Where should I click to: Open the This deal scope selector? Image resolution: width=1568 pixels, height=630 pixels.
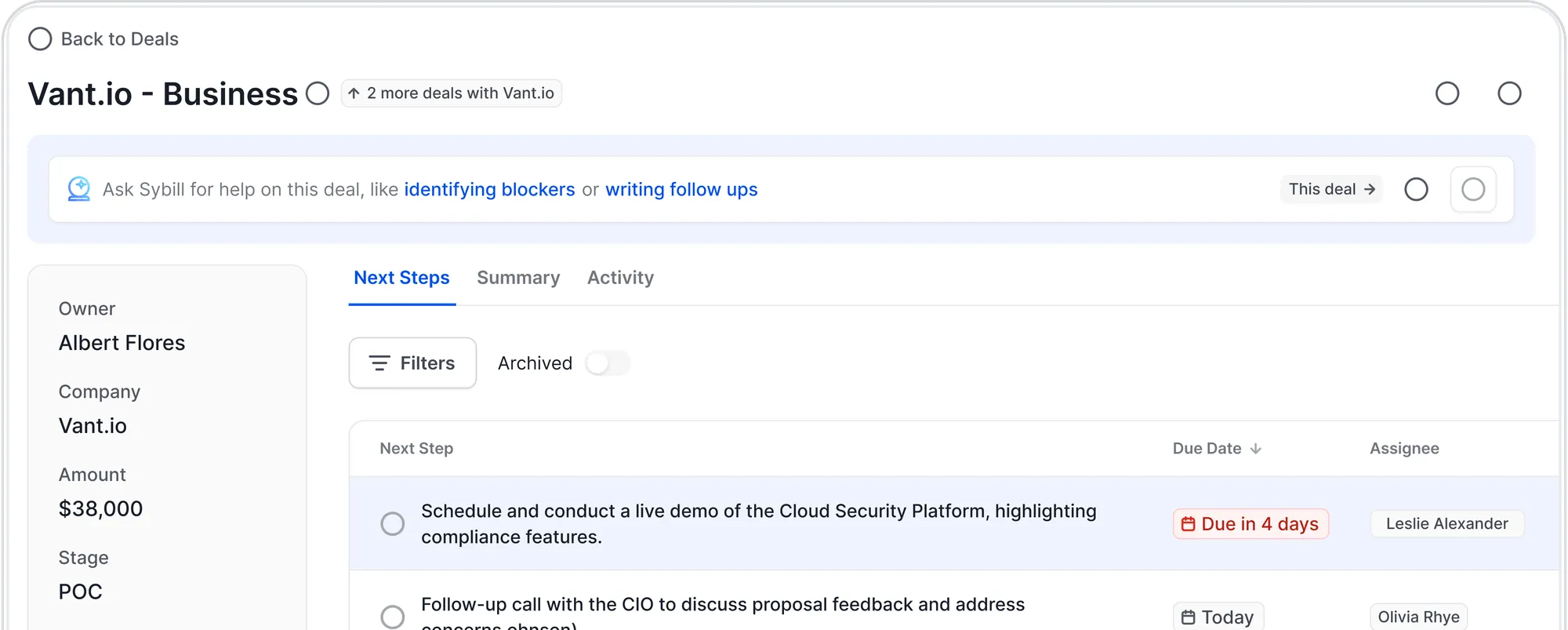[1331, 189]
